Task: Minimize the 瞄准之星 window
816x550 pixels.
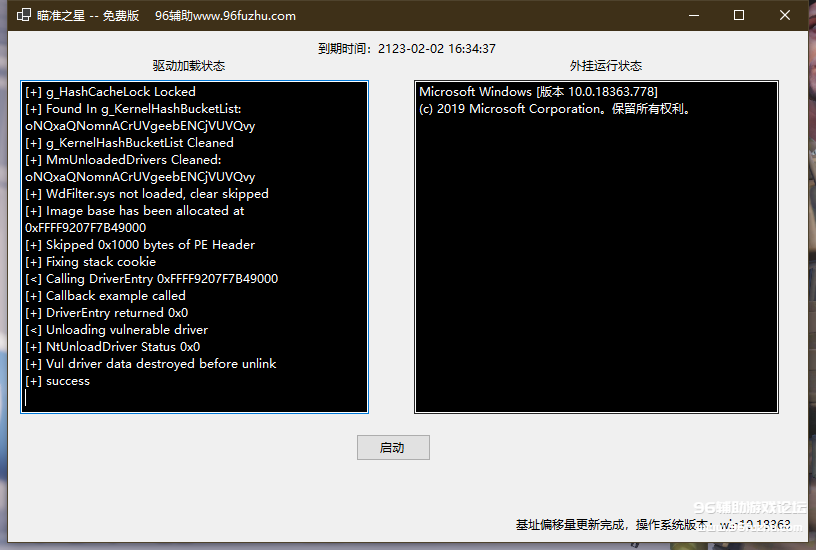Action: tap(692, 15)
